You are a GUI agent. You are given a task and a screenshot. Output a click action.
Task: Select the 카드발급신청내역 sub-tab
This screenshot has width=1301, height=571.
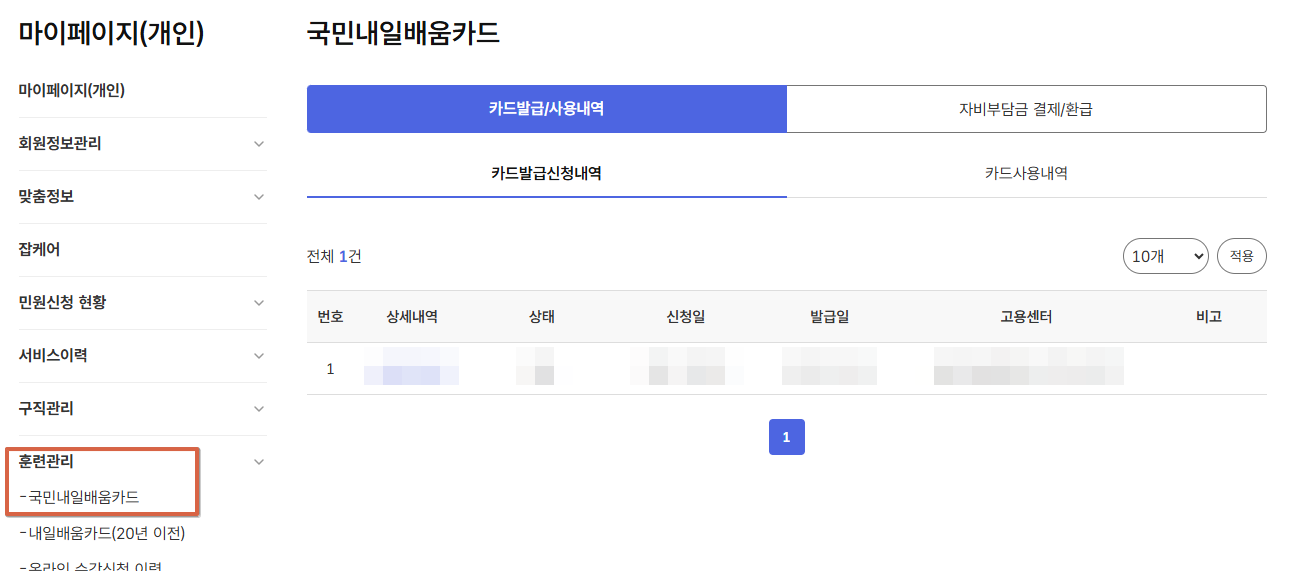(546, 173)
